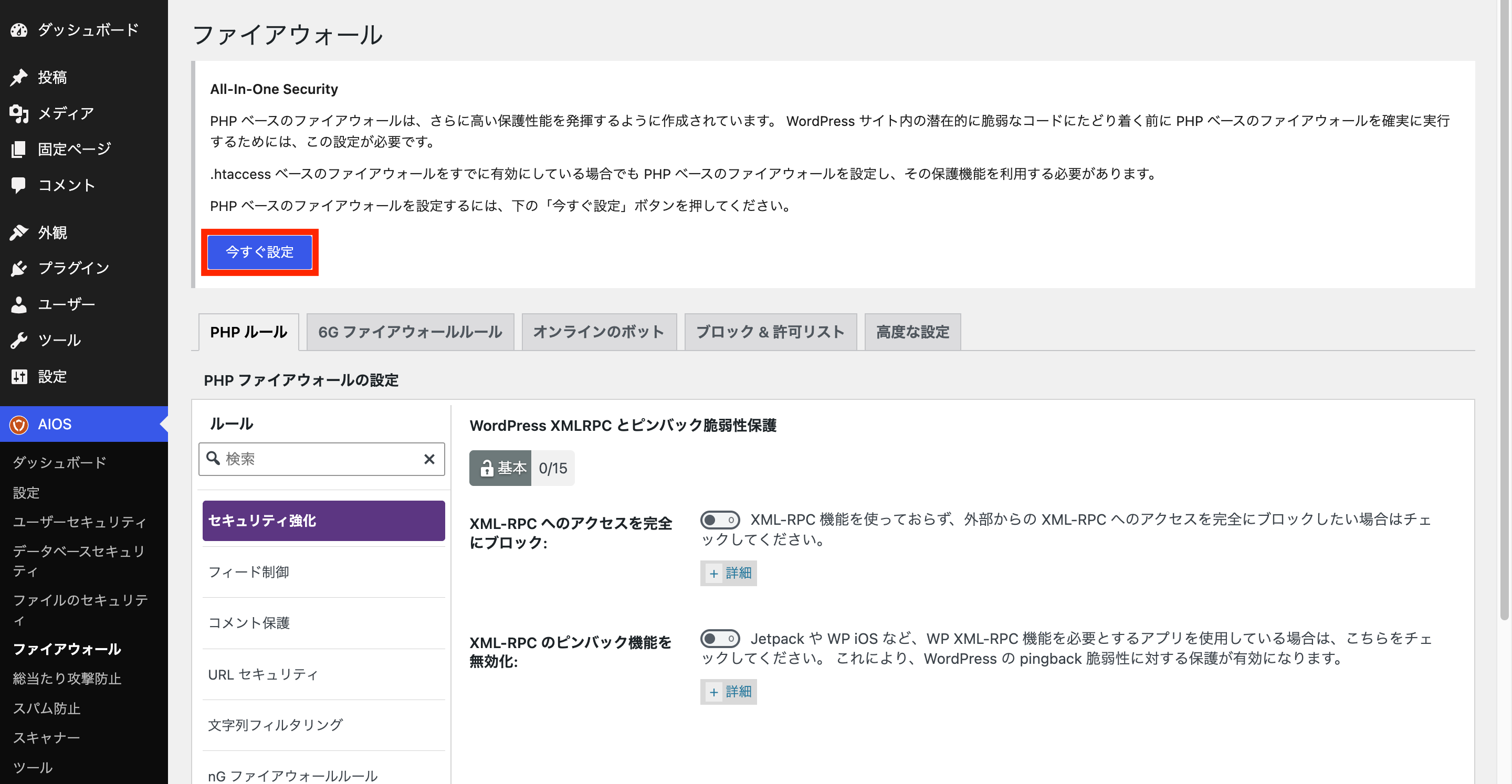This screenshot has width=1512, height=784.
Task: Open ファイルのセキュリティ submenu link
Action: pyautogui.click(x=80, y=610)
